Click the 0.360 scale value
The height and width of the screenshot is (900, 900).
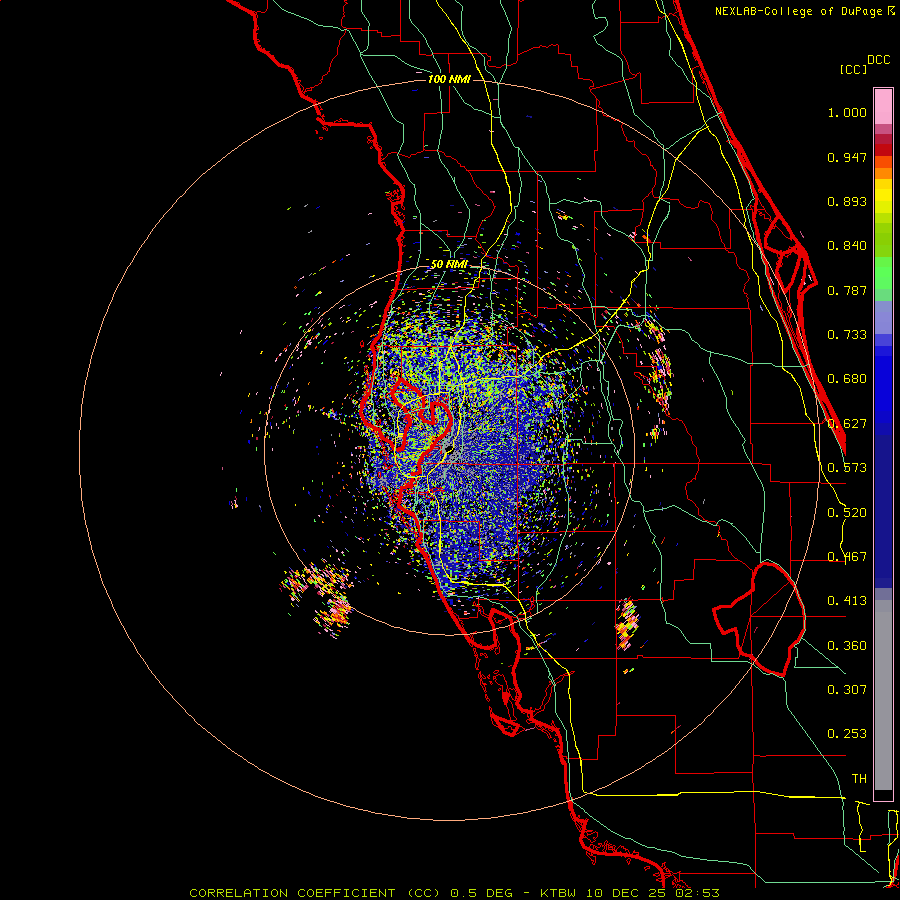(x=847, y=646)
